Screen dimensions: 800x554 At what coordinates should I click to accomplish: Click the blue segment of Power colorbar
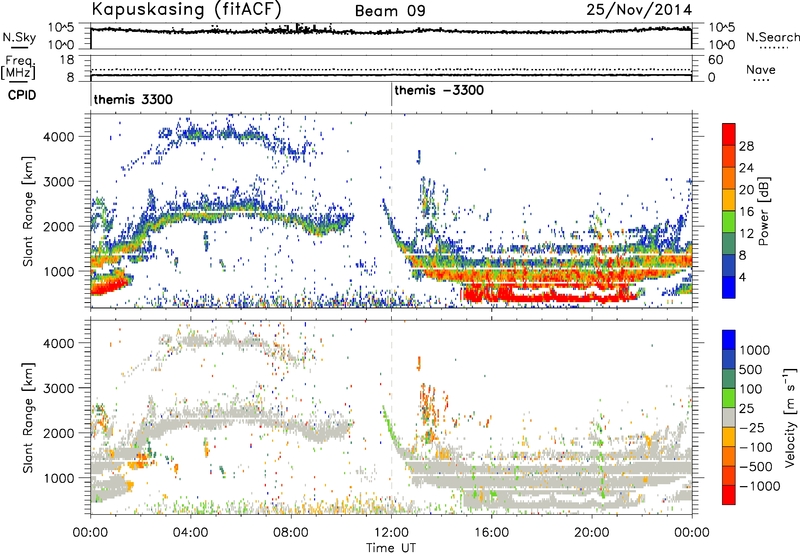(x=729, y=288)
